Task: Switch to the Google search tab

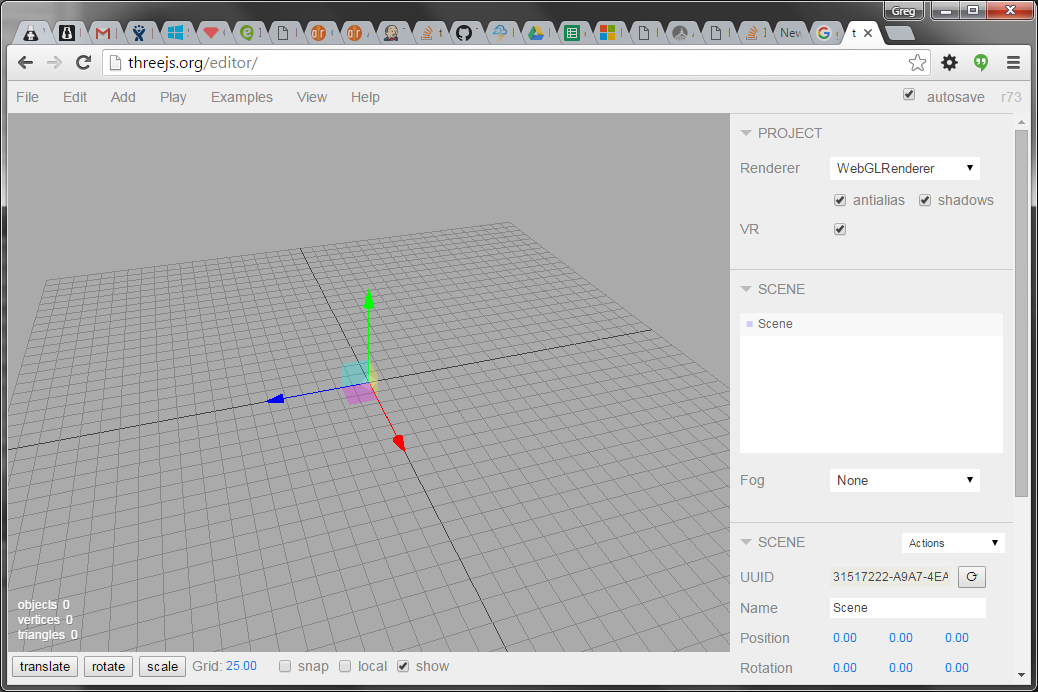Action: tap(824, 32)
